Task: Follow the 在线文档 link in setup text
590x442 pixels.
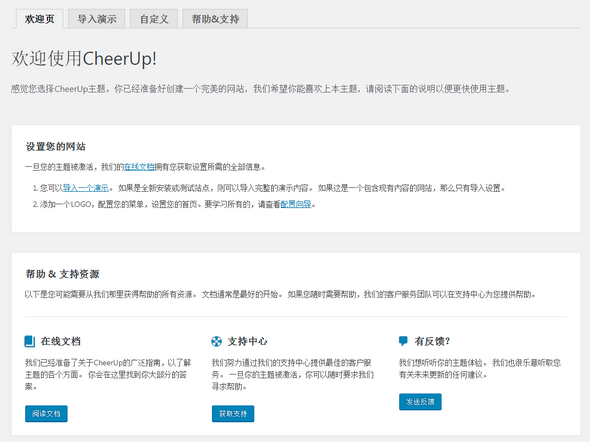Action: (x=139, y=167)
